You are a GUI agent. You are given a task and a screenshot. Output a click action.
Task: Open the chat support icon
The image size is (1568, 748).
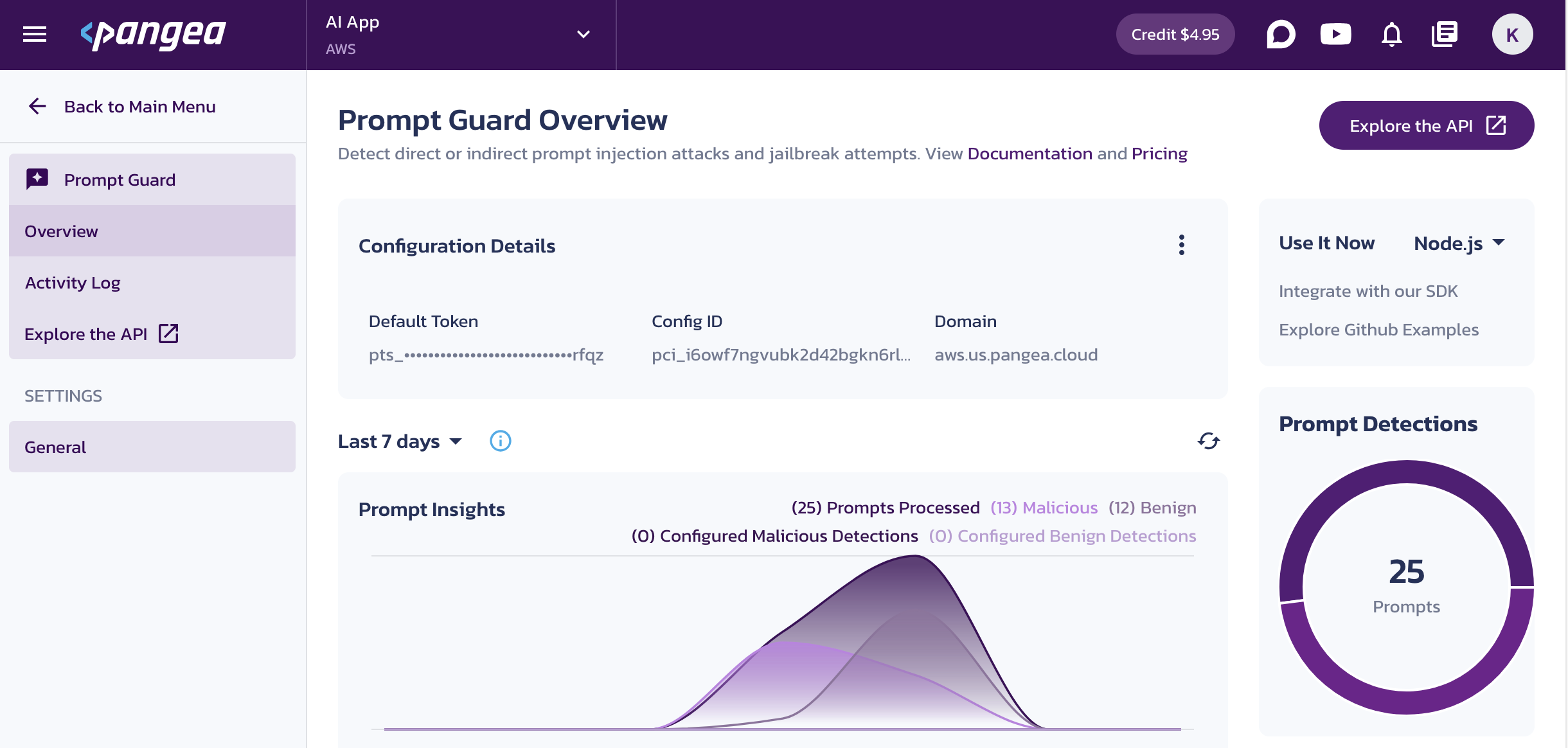pos(1281,34)
